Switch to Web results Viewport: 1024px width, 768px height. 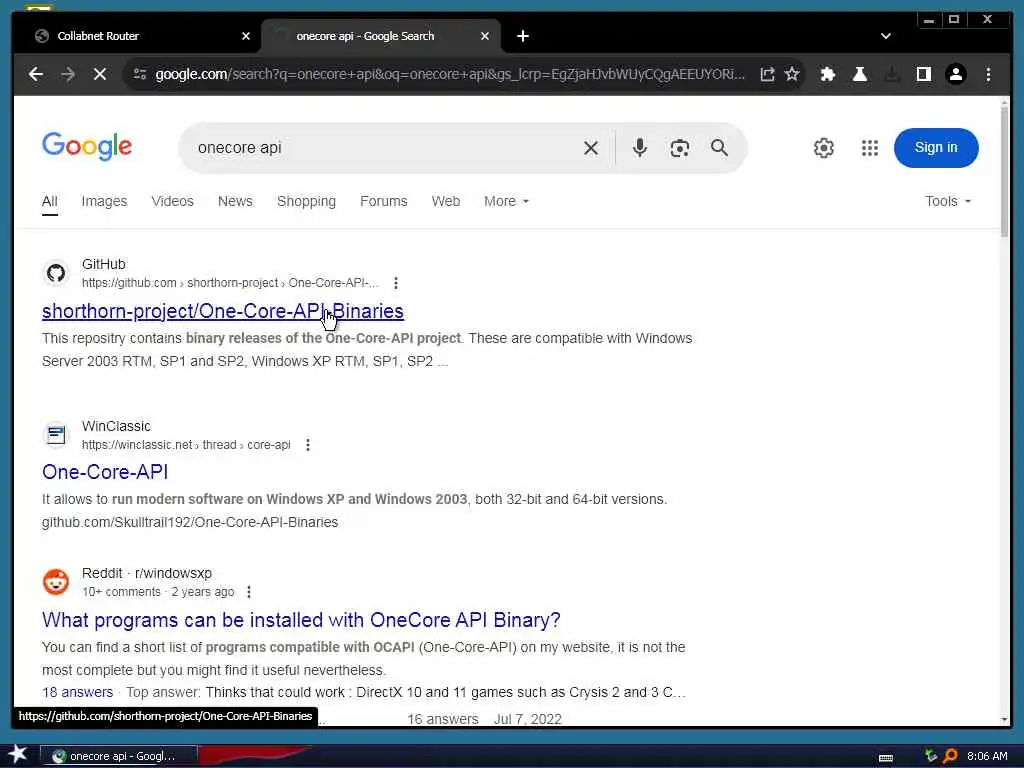[445, 202]
